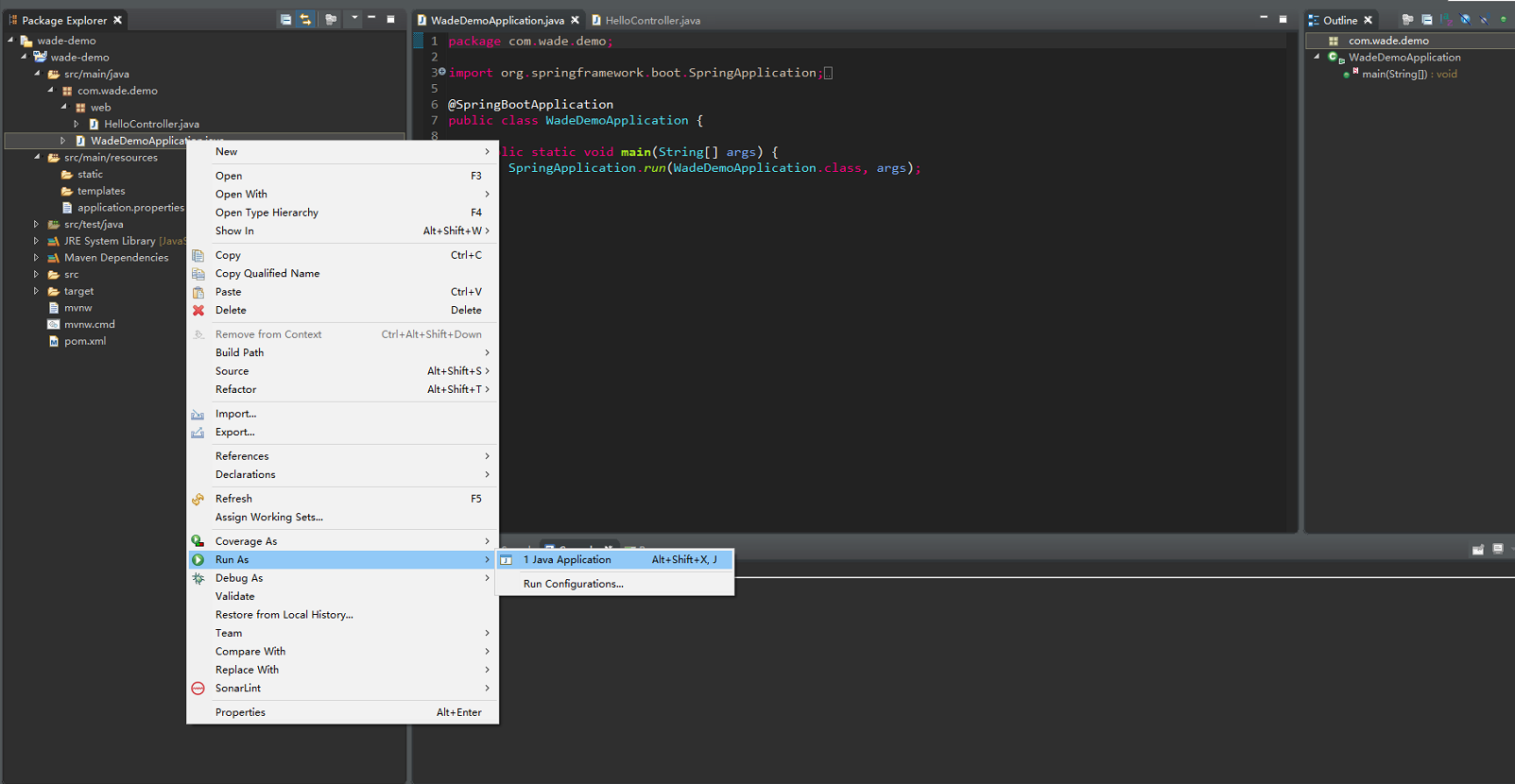The image size is (1515, 784).
Task: Open SonarLint submenu entry
Action: [342, 689]
